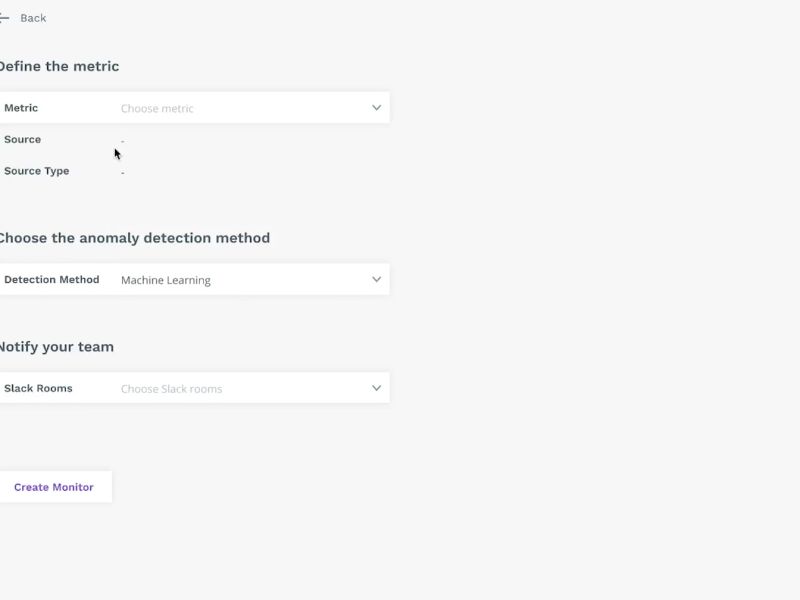The height and width of the screenshot is (600, 800).
Task: Click the Back link text
Action: (x=33, y=18)
